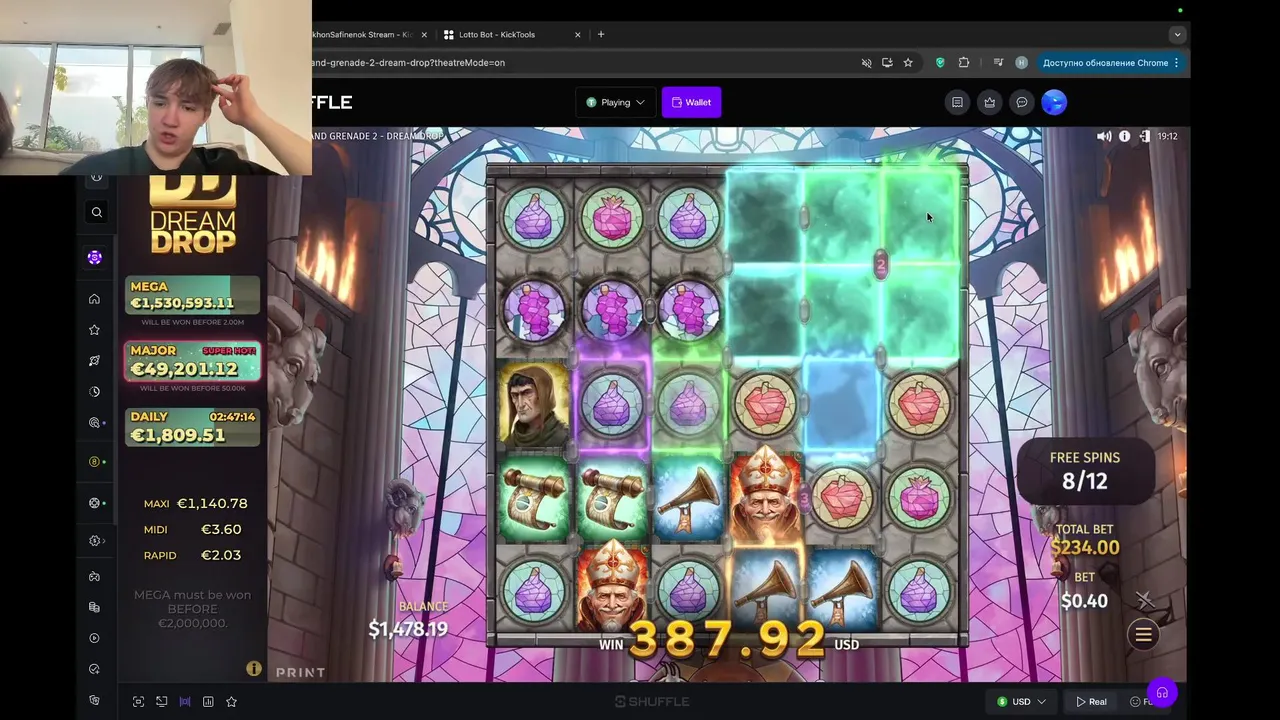Open the purple casino chip sidebar icon

pyautogui.click(x=95, y=257)
